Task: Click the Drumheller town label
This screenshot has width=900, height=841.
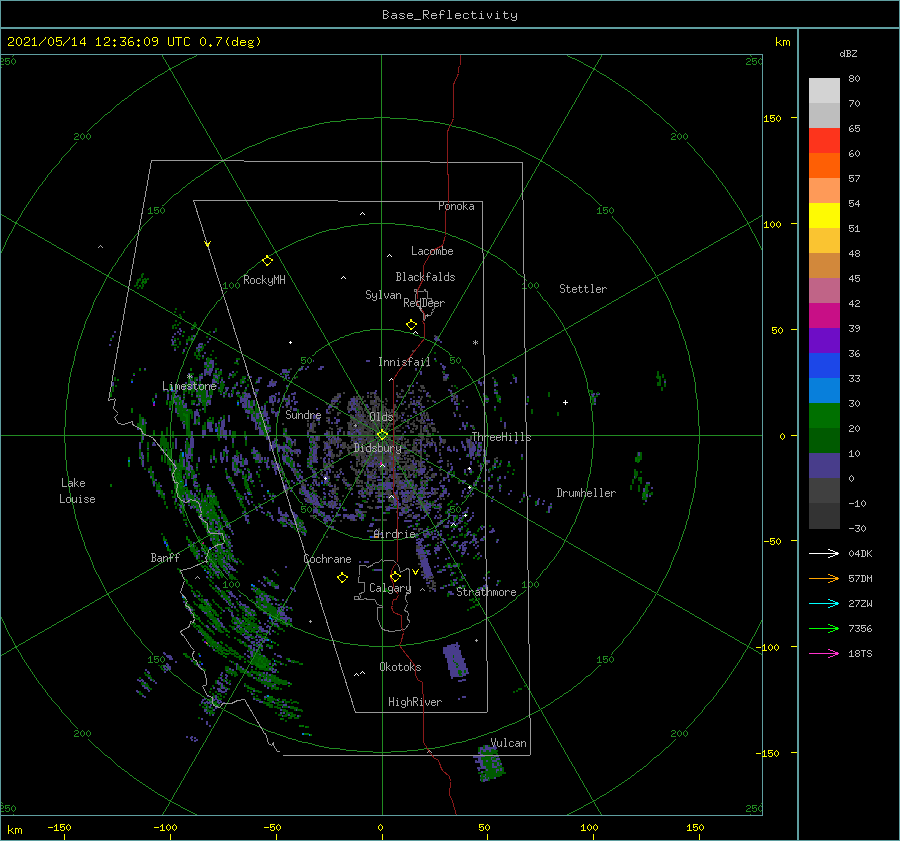Action: 586,493
